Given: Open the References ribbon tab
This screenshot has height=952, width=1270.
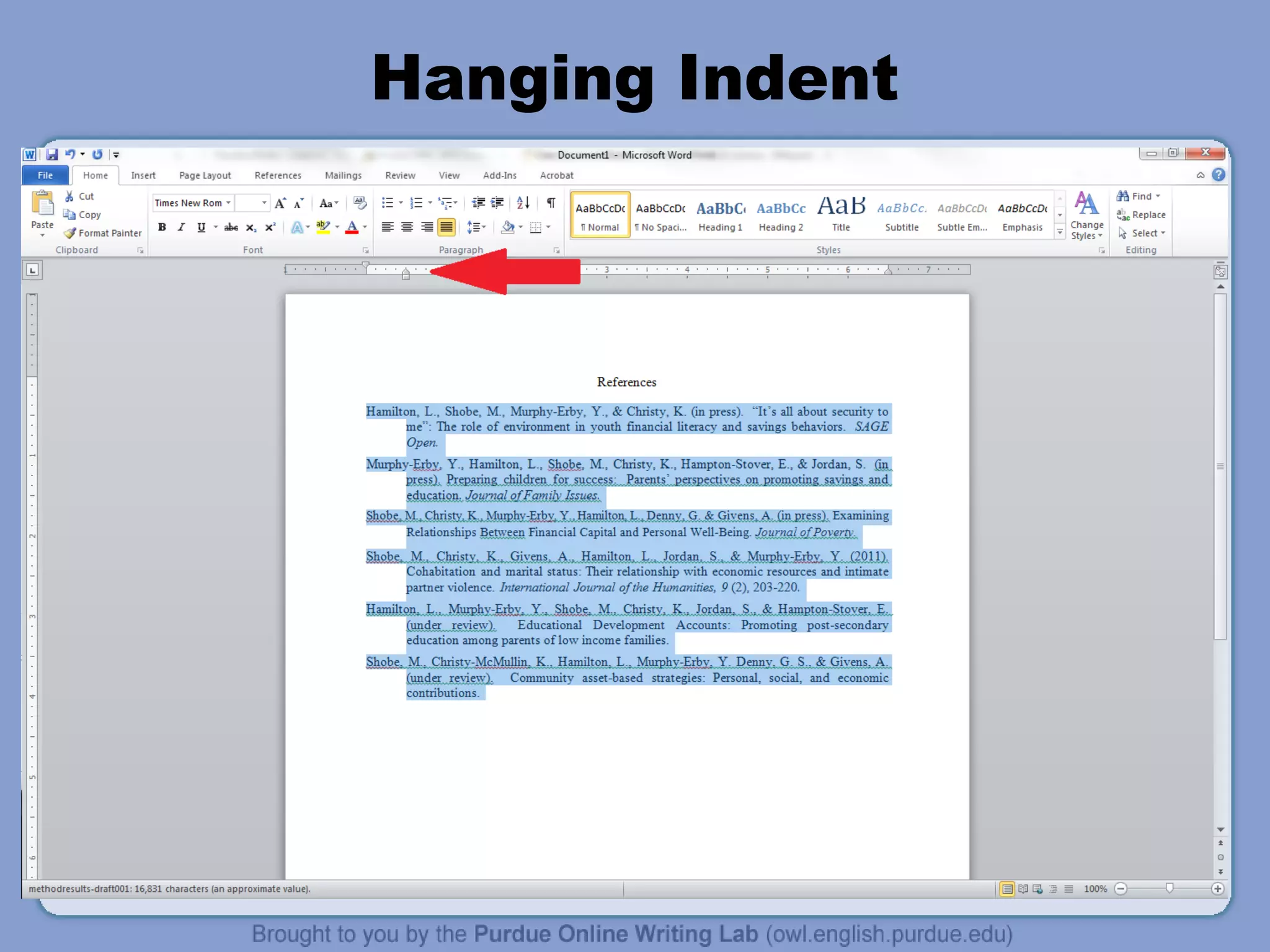Looking at the screenshot, I should pos(278,175).
